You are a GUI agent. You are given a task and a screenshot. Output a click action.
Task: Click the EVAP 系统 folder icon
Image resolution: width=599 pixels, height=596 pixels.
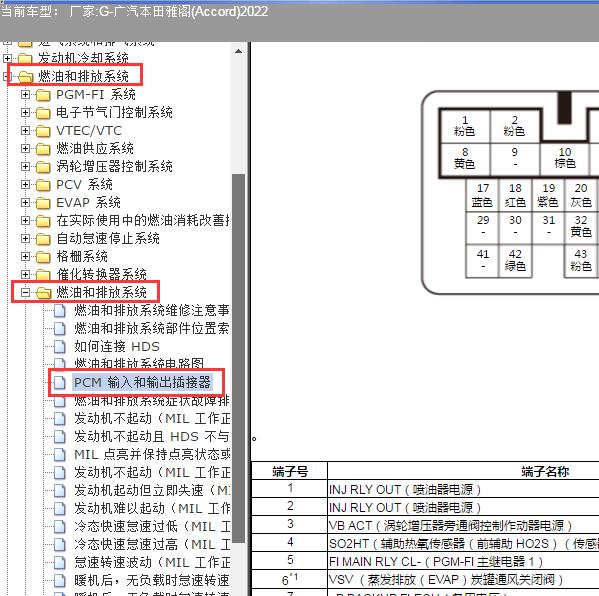click(43, 203)
